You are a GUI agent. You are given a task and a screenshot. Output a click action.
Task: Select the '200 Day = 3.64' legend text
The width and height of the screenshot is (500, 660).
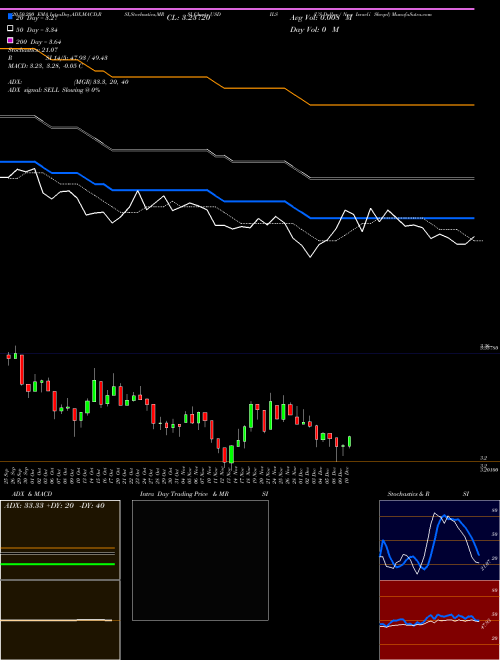[x=39, y=42]
